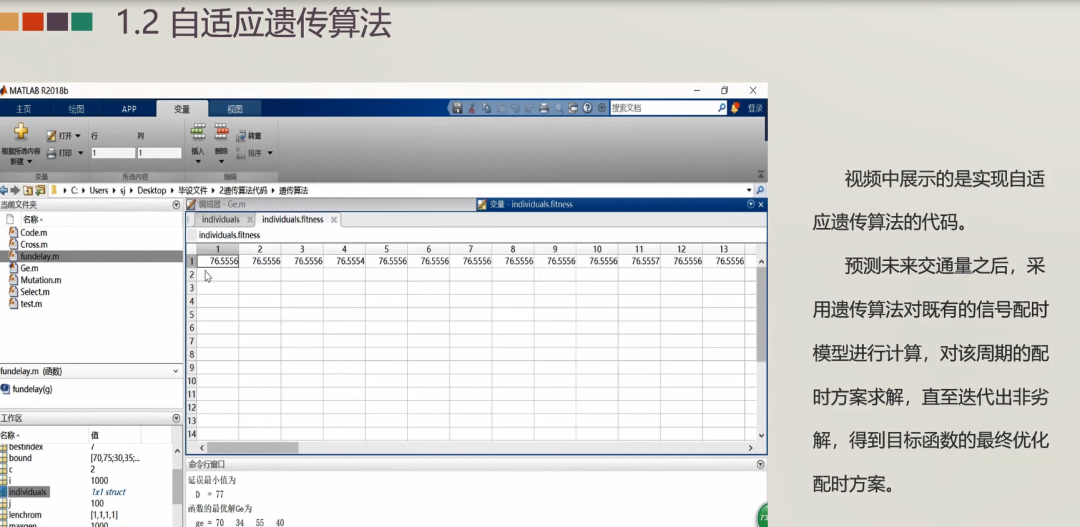Collapse the ribbon toolstrip using the arrow
Viewport: 1080px width, 527px height.
760,174
